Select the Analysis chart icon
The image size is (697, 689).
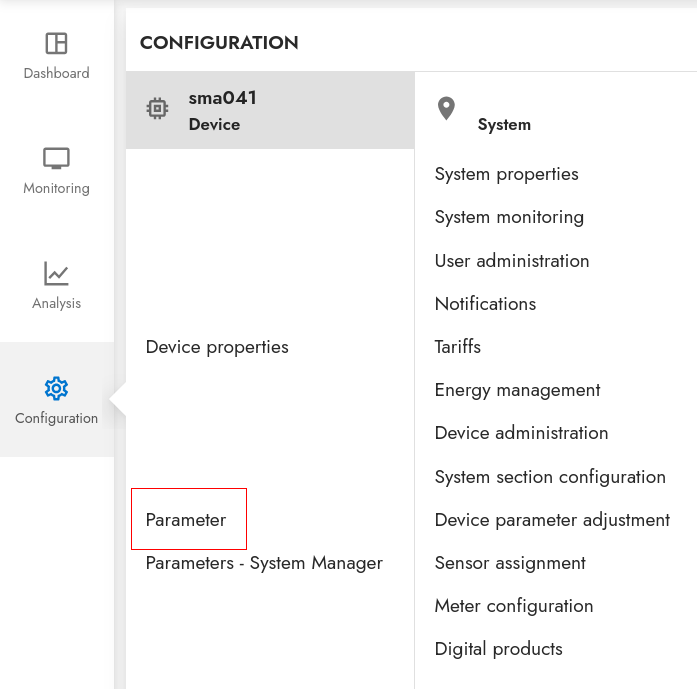(x=56, y=273)
